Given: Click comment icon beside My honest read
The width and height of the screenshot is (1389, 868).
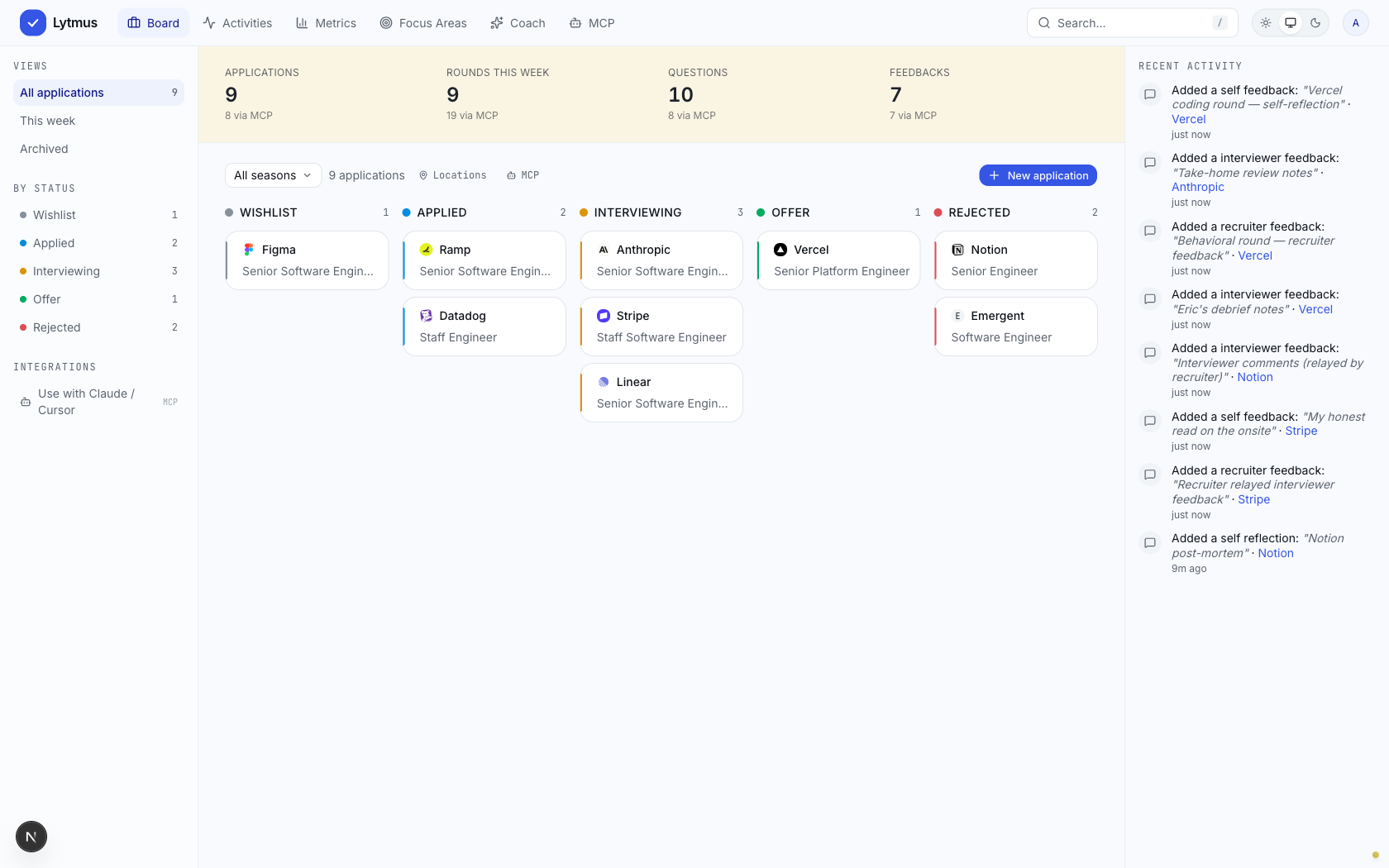Looking at the screenshot, I should (1149, 421).
